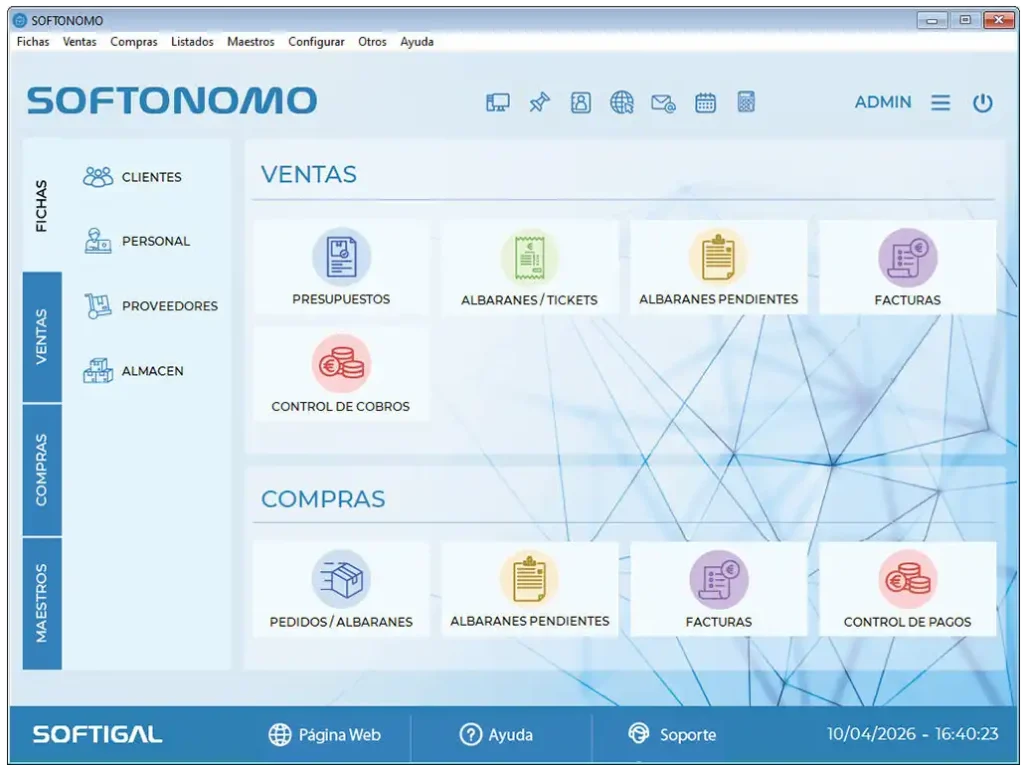
Task: Open Control de Pagos
Action: pyautogui.click(x=907, y=589)
